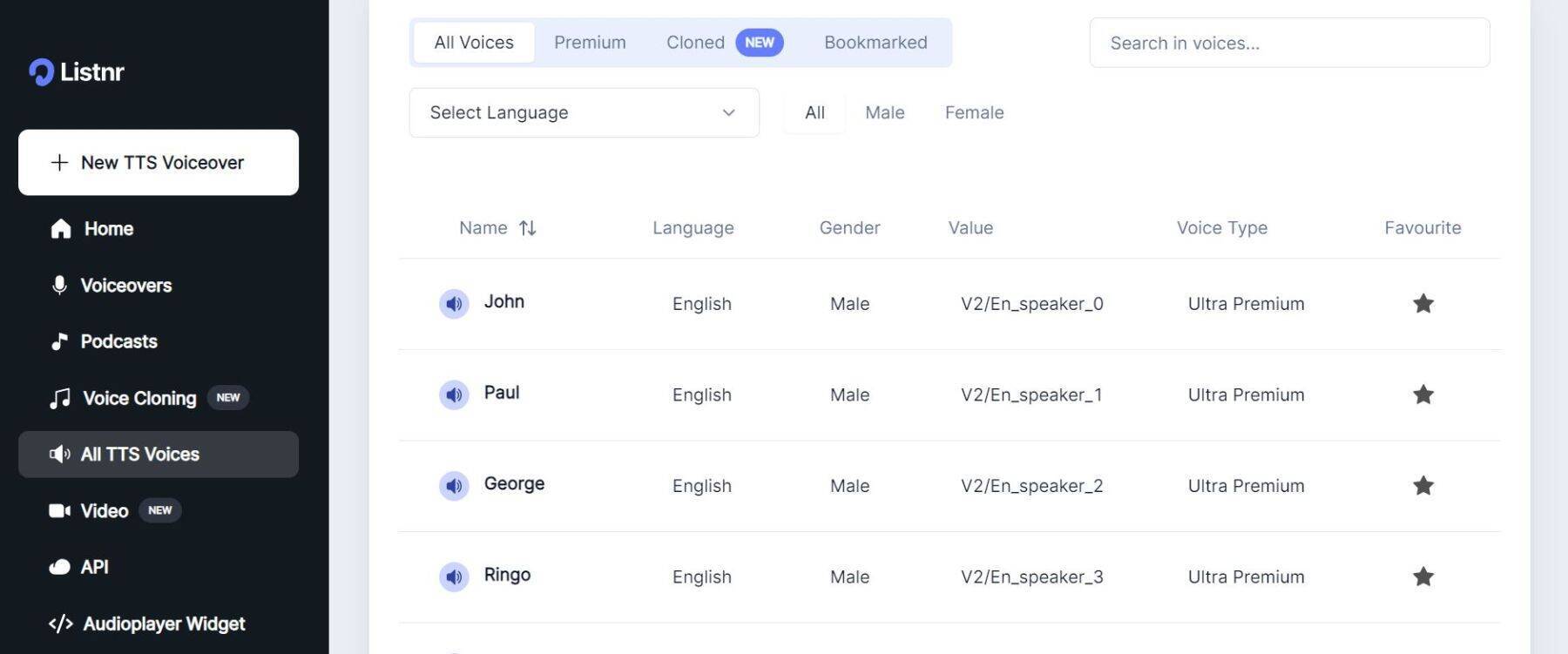Play the John voice preview

tap(454, 304)
